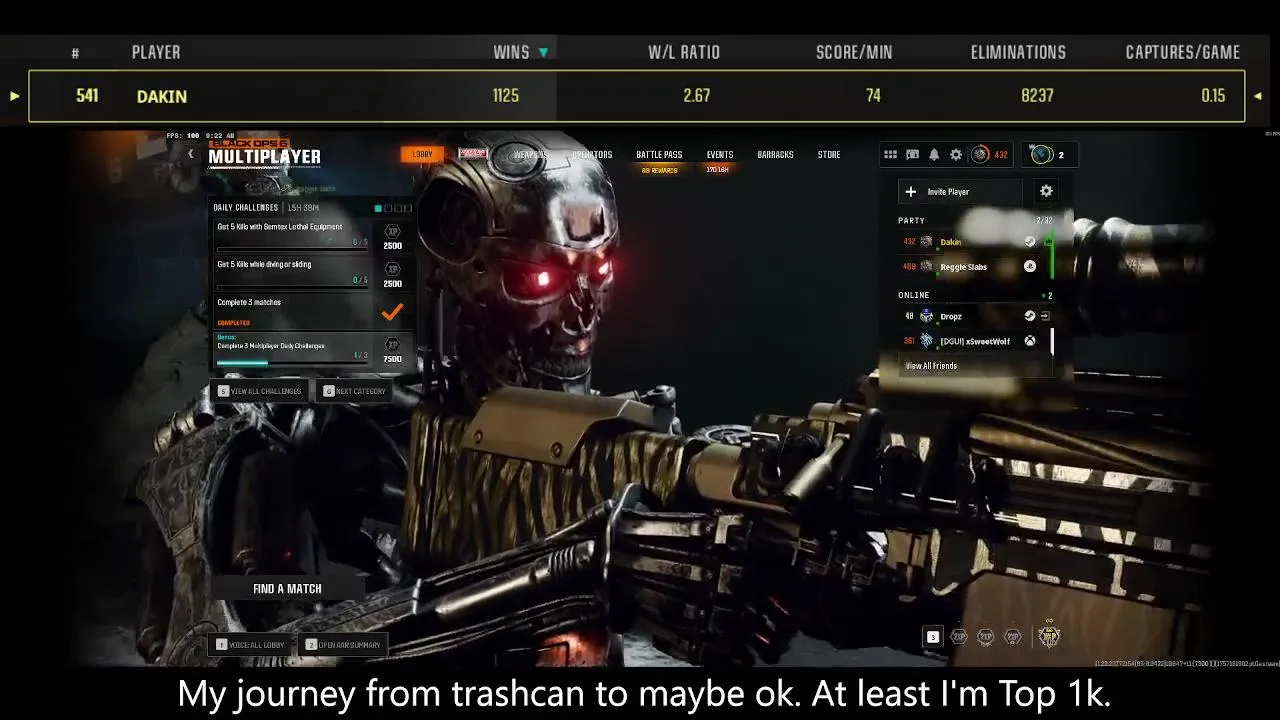This screenshot has width=1280, height=720.
Task: Click join arrow icon on Dropz row
Action: (x=1045, y=316)
